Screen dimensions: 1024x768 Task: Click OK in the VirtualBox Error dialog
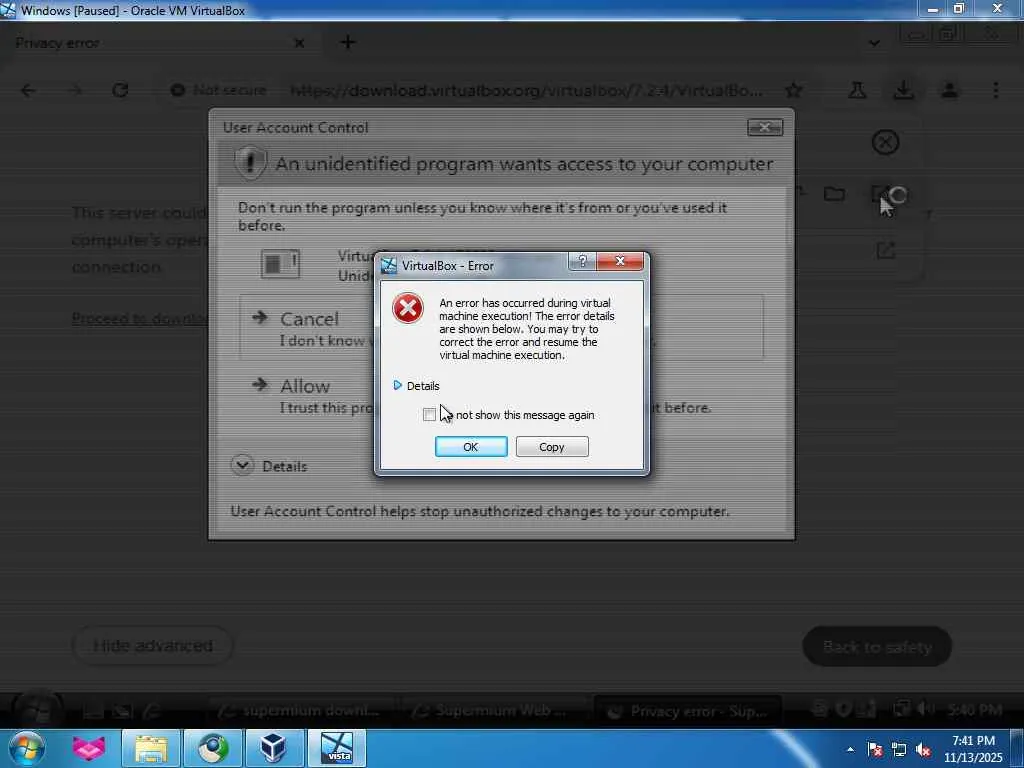pyautogui.click(x=471, y=447)
